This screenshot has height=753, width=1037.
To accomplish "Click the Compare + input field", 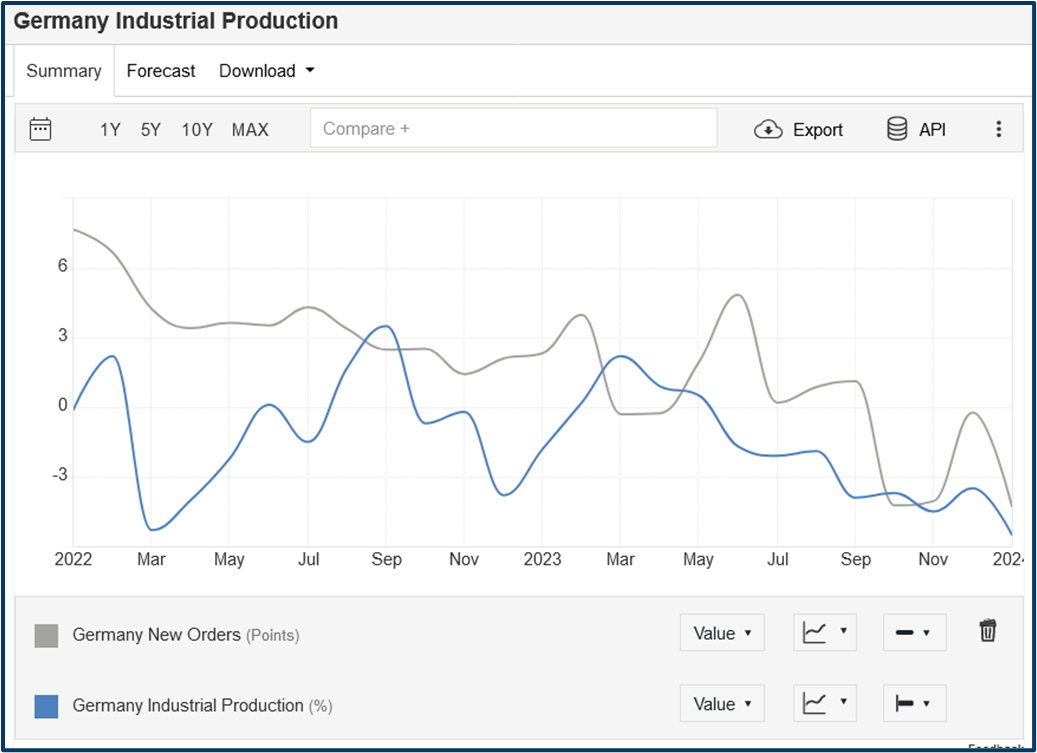I will pos(513,129).
